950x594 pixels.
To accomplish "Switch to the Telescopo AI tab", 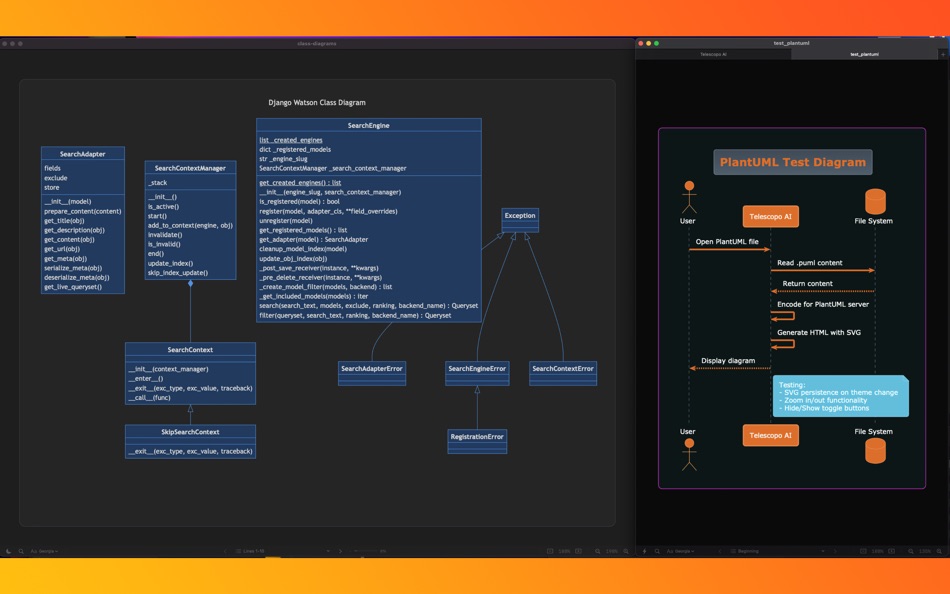I will click(714, 55).
